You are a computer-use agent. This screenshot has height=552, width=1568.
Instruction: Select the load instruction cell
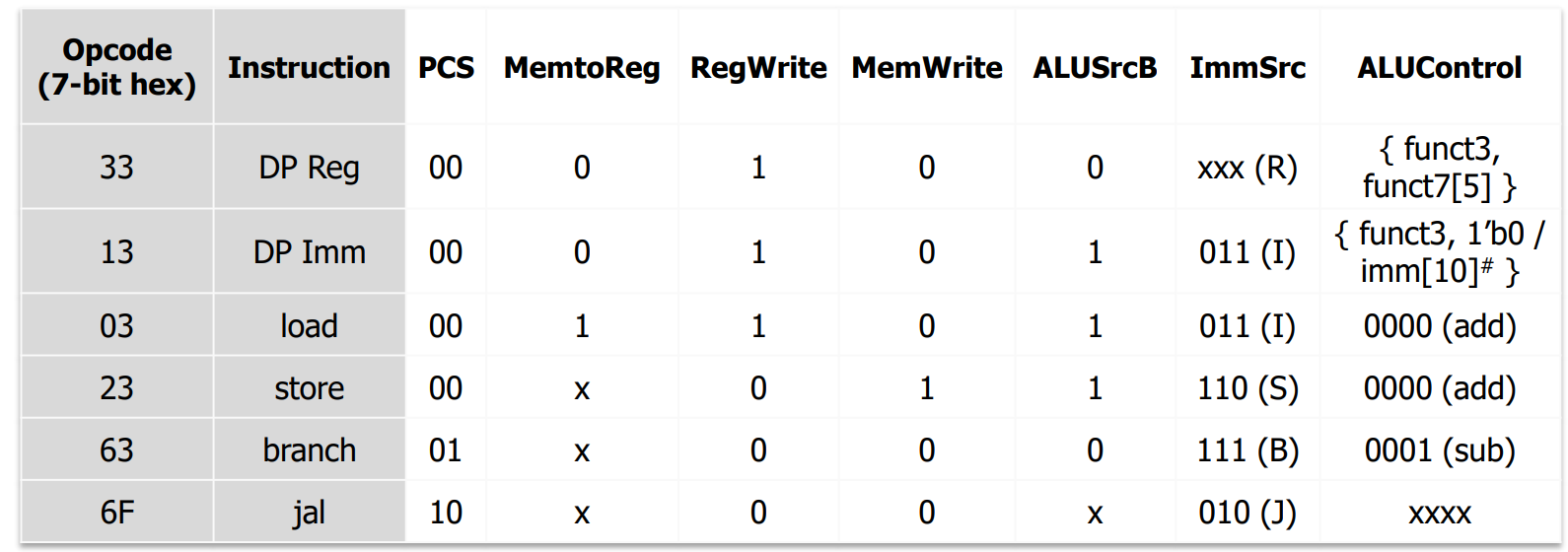pos(309,326)
